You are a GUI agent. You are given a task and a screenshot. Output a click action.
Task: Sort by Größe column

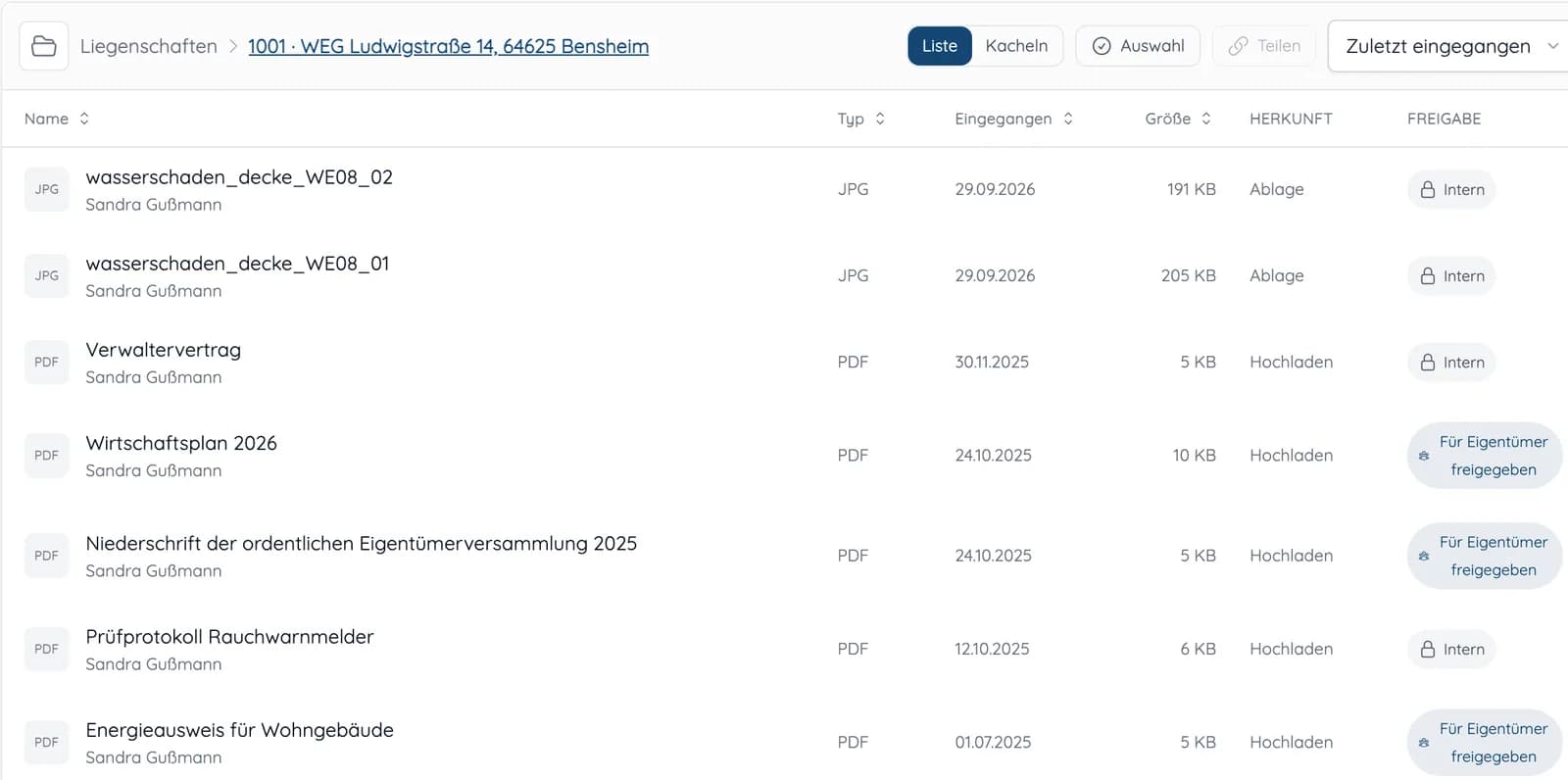click(x=1179, y=119)
